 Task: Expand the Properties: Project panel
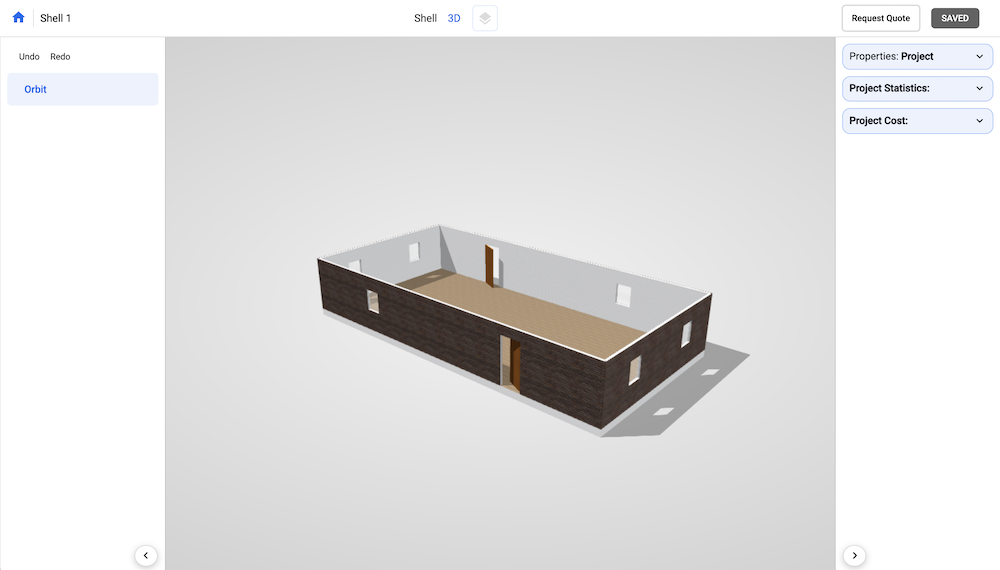pos(917,56)
